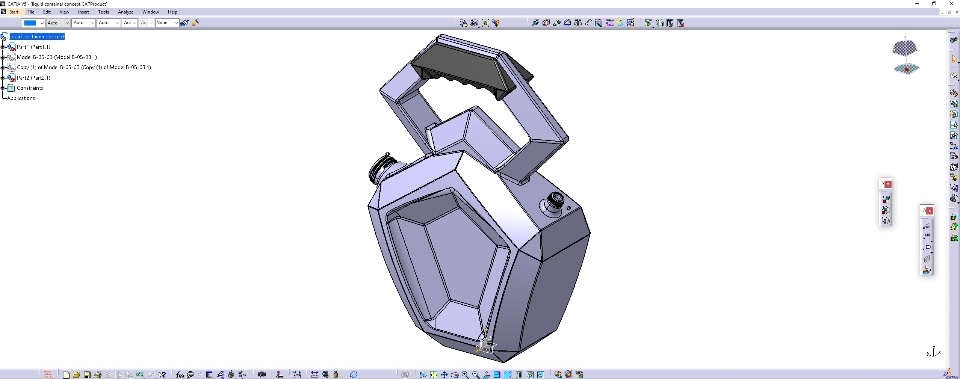This screenshot has width=960, height=379.
Task: Open the isometric quick view dropdown
Action: click(508, 374)
